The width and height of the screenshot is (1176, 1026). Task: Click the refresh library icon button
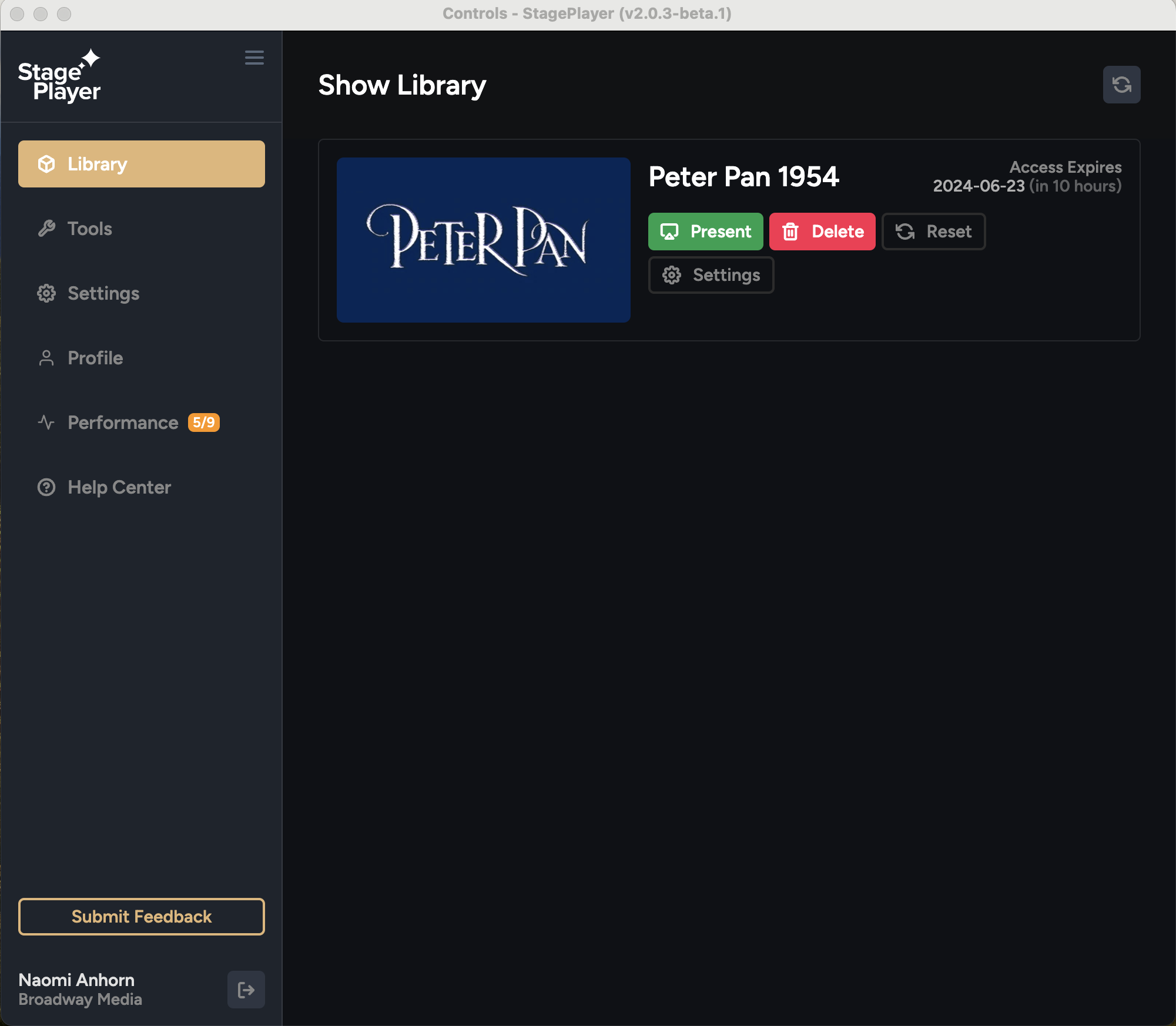(x=1121, y=85)
